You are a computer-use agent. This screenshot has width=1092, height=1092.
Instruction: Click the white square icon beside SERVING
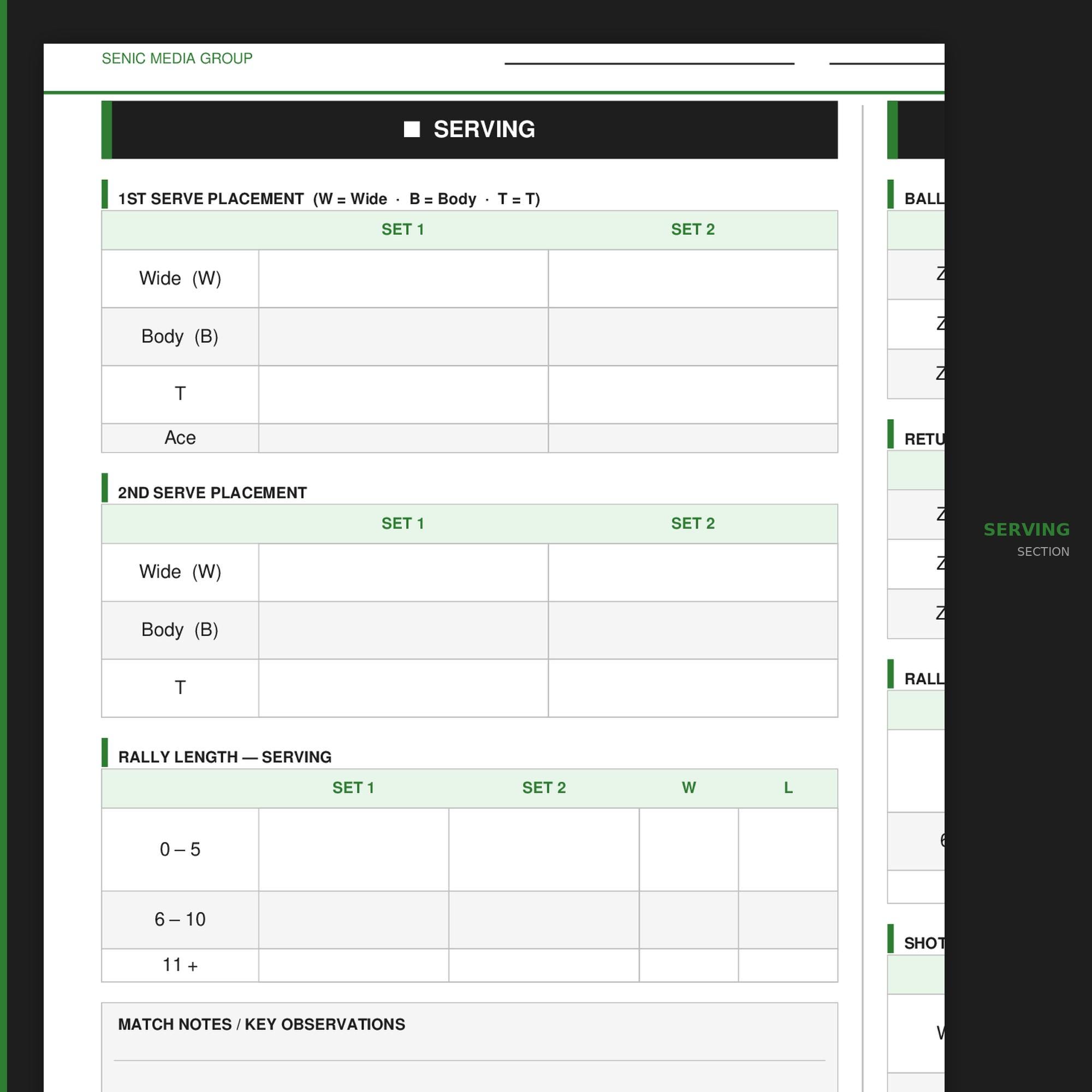tap(412, 129)
